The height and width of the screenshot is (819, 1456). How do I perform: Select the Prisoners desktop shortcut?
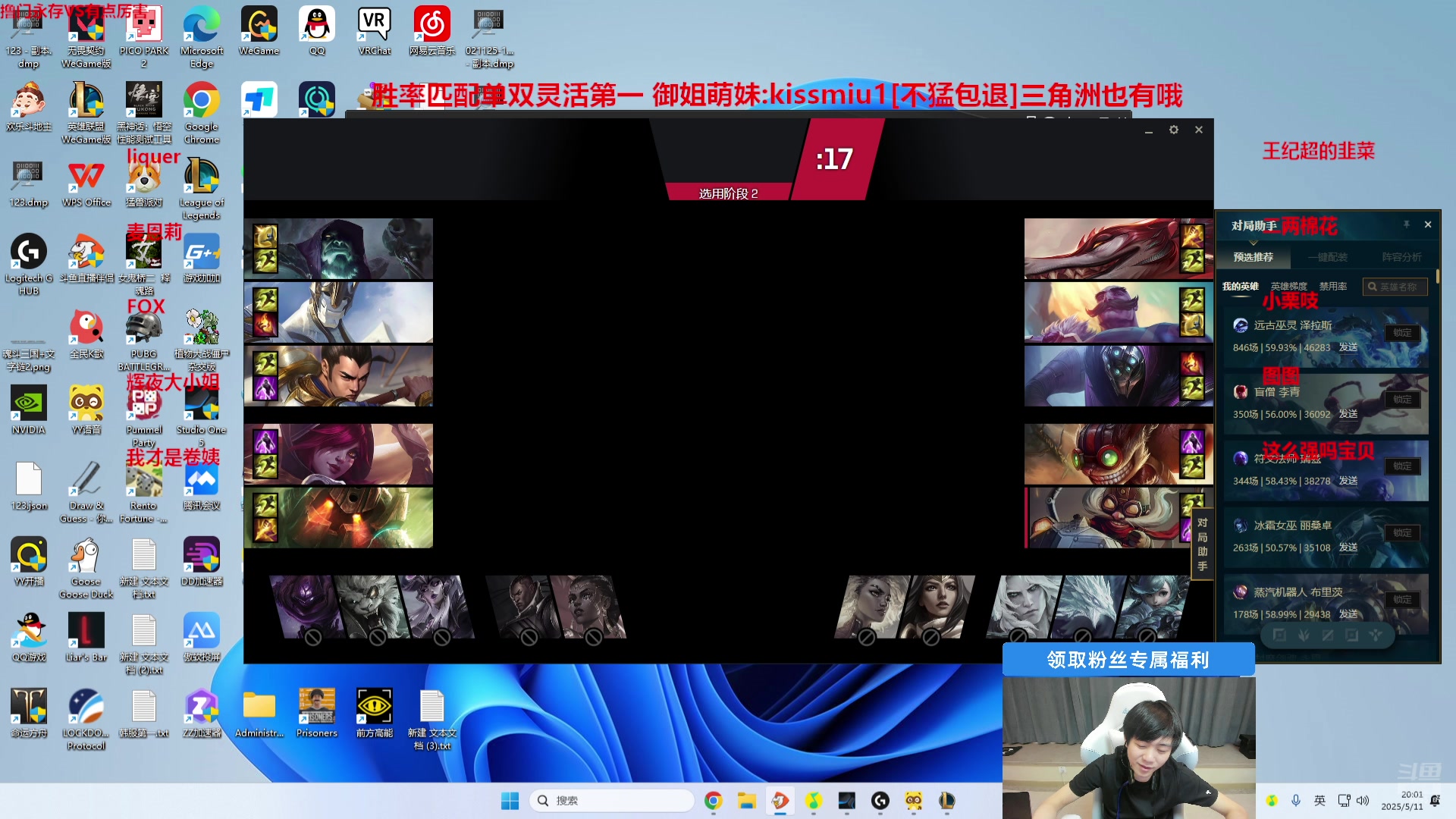[317, 714]
